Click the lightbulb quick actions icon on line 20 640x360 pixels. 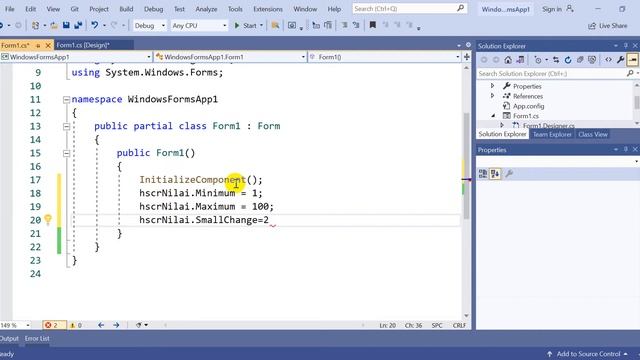(48, 220)
